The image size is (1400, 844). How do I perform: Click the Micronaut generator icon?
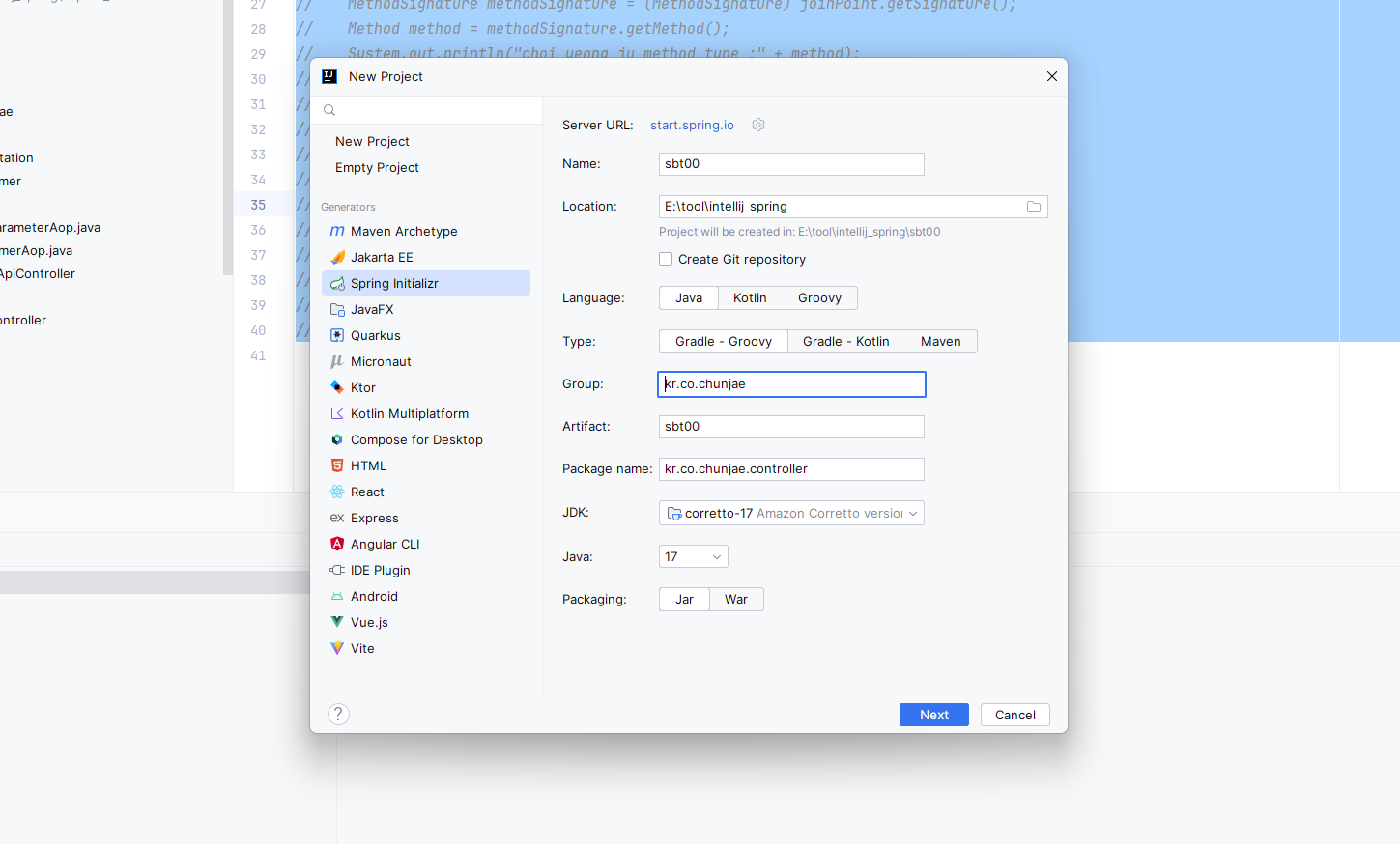pos(337,361)
